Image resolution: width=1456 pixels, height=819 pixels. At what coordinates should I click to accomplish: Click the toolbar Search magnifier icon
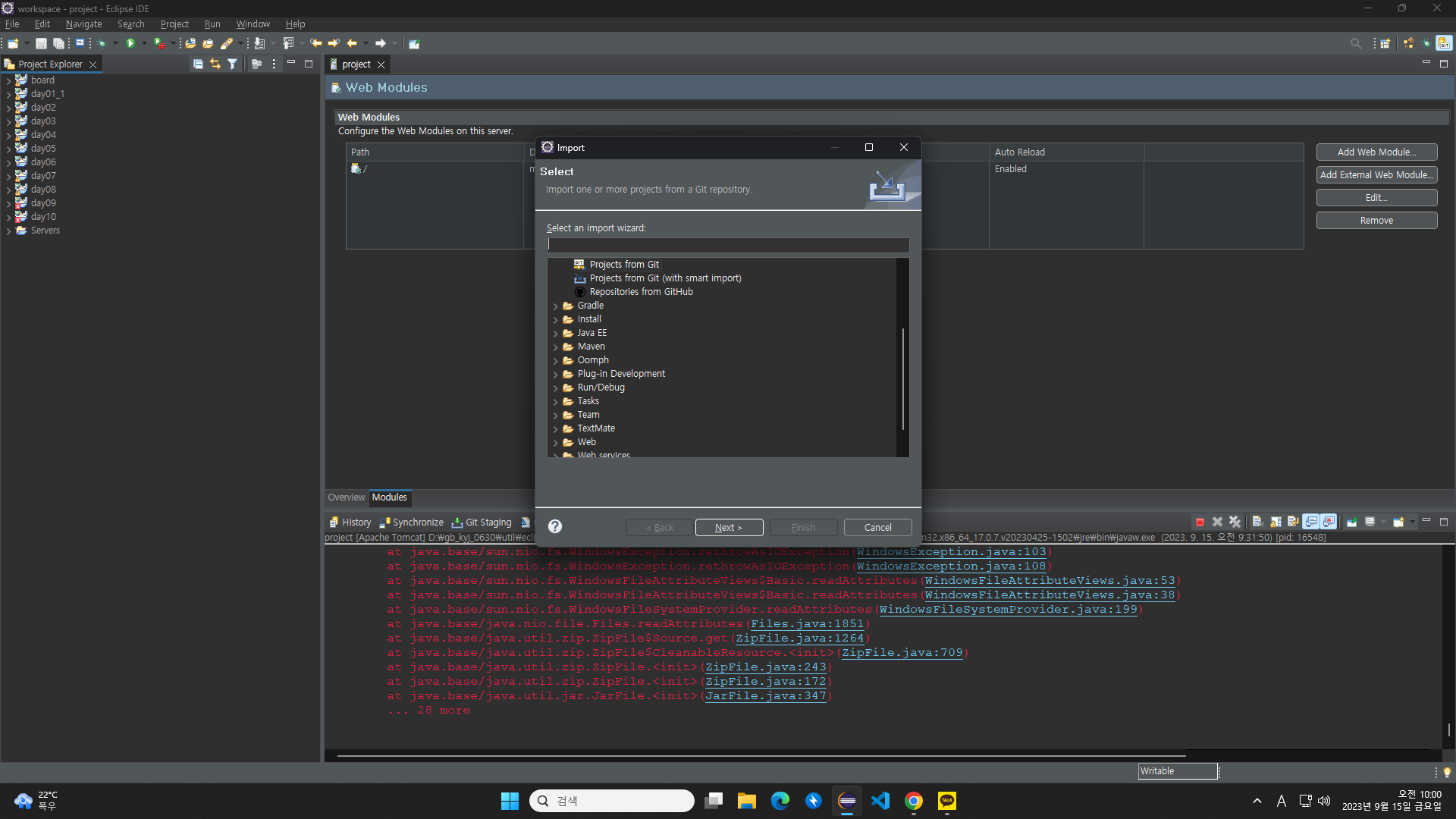click(1356, 43)
